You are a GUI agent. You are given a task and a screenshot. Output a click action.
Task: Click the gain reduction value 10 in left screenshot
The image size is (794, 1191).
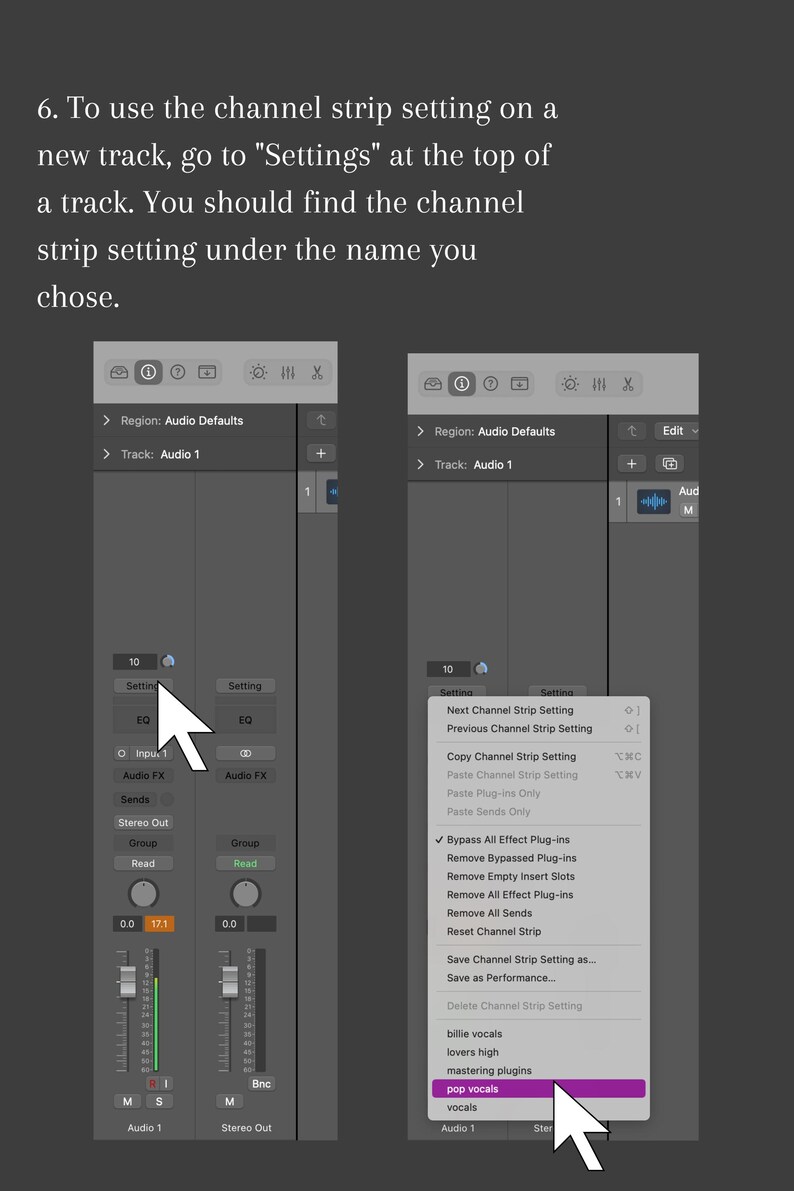pos(134,662)
